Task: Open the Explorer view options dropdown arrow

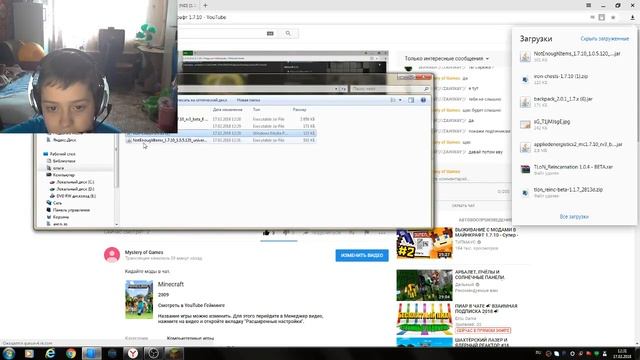Action: tap(400, 100)
